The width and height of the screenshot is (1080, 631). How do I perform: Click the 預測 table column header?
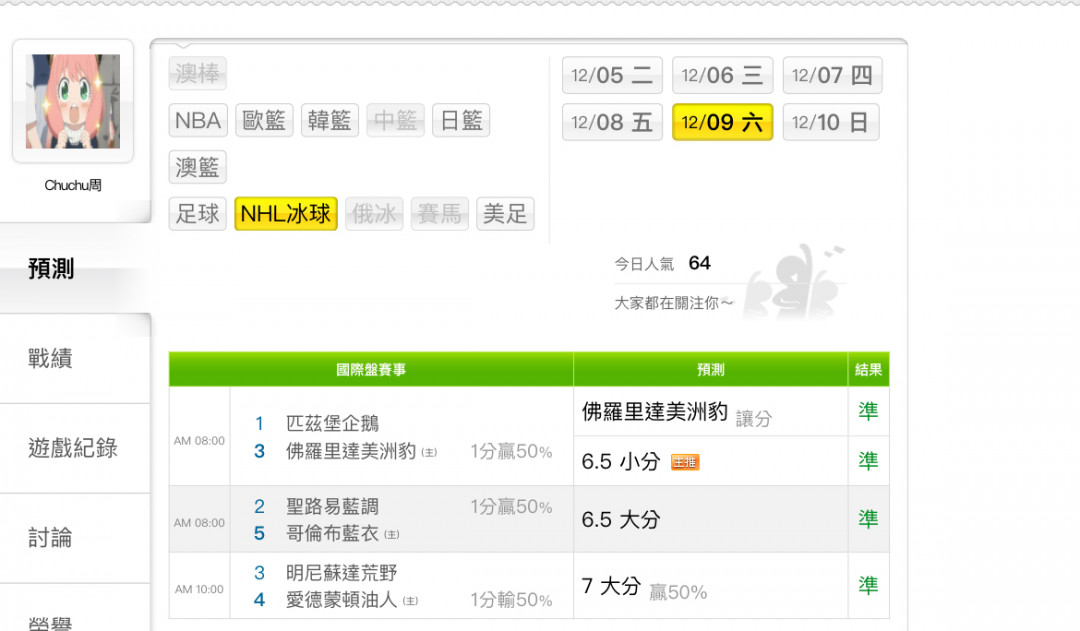[x=710, y=369]
